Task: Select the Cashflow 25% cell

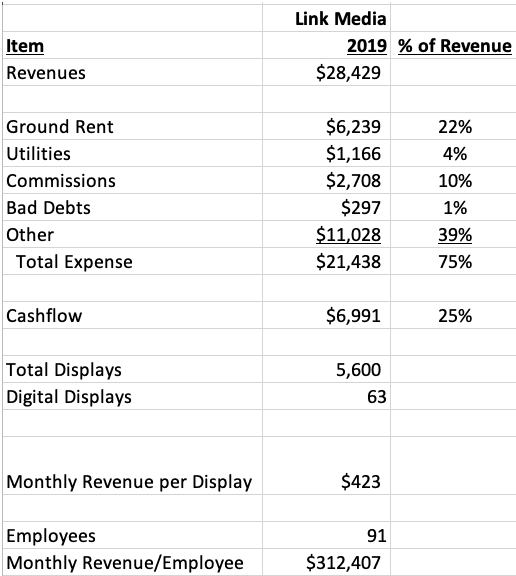Action: click(454, 315)
